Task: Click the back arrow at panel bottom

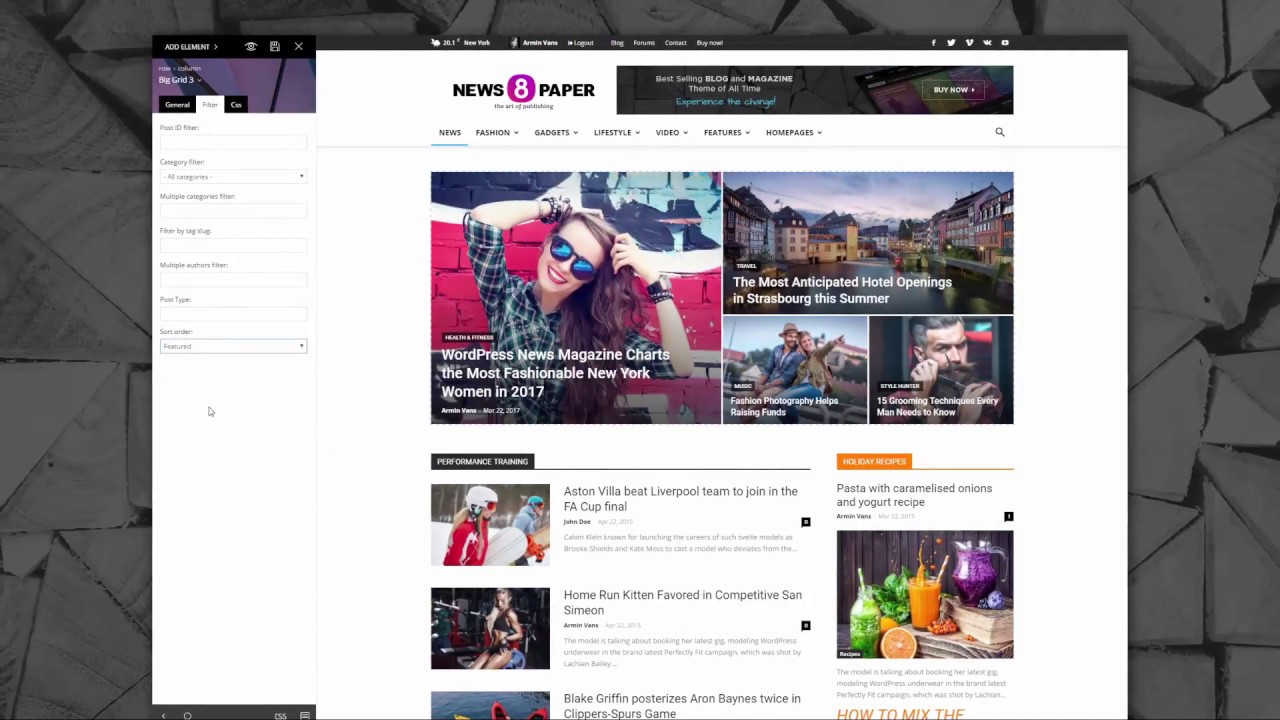Action: [164, 716]
